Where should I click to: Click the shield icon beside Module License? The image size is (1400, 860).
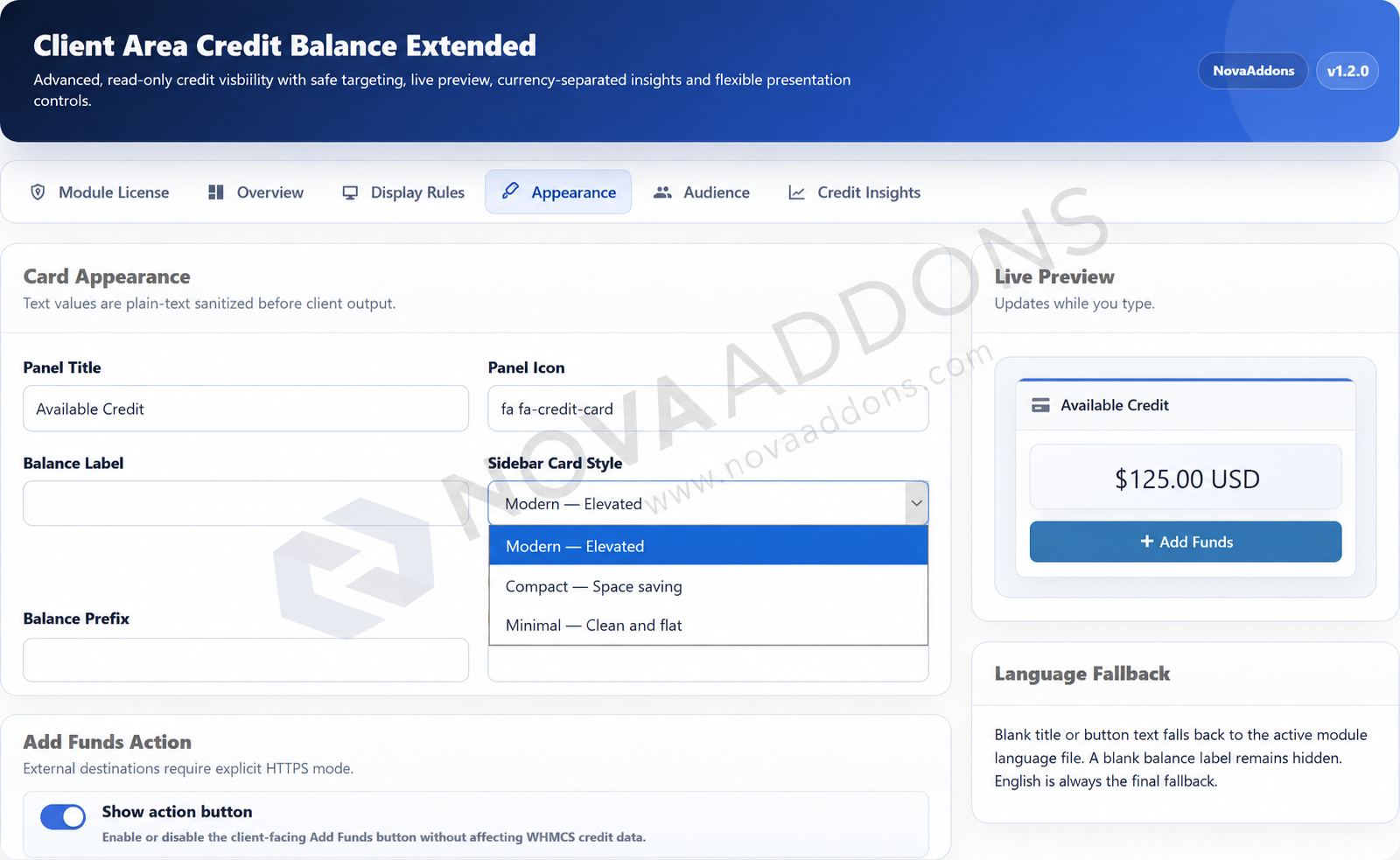coord(38,192)
